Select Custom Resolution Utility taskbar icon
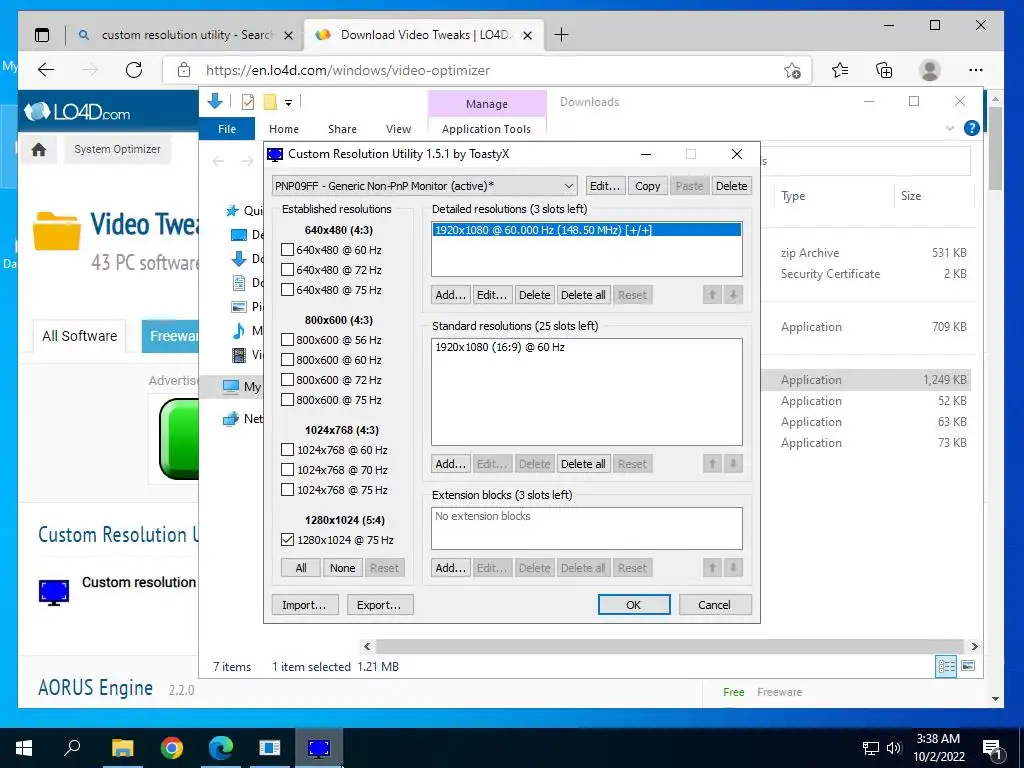Image resolution: width=1024 pixels, height=768 pixels. point(319,748)
